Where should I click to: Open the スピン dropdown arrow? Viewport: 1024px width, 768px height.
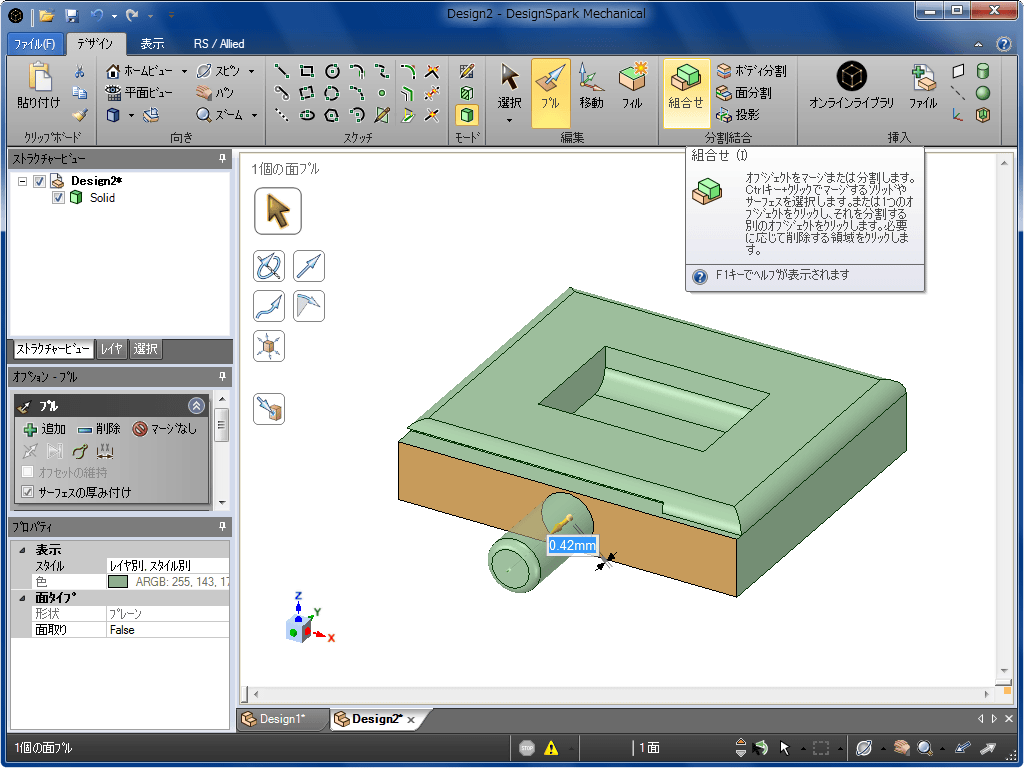coord(251,71)
